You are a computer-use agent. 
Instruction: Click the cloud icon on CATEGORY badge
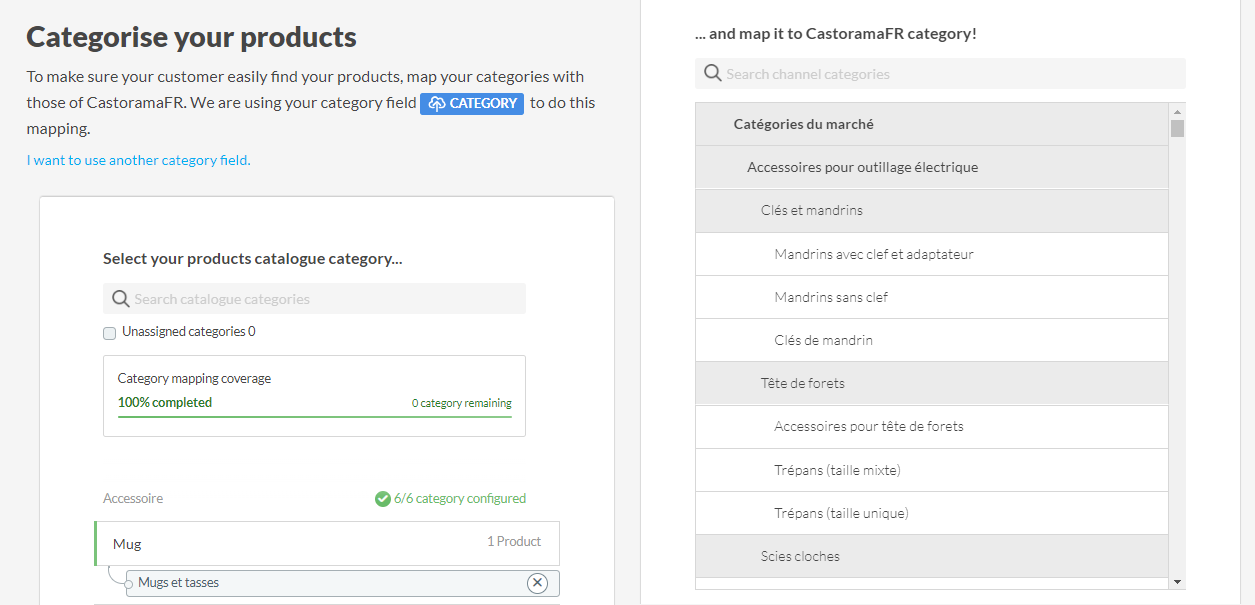tap(437, 103)
